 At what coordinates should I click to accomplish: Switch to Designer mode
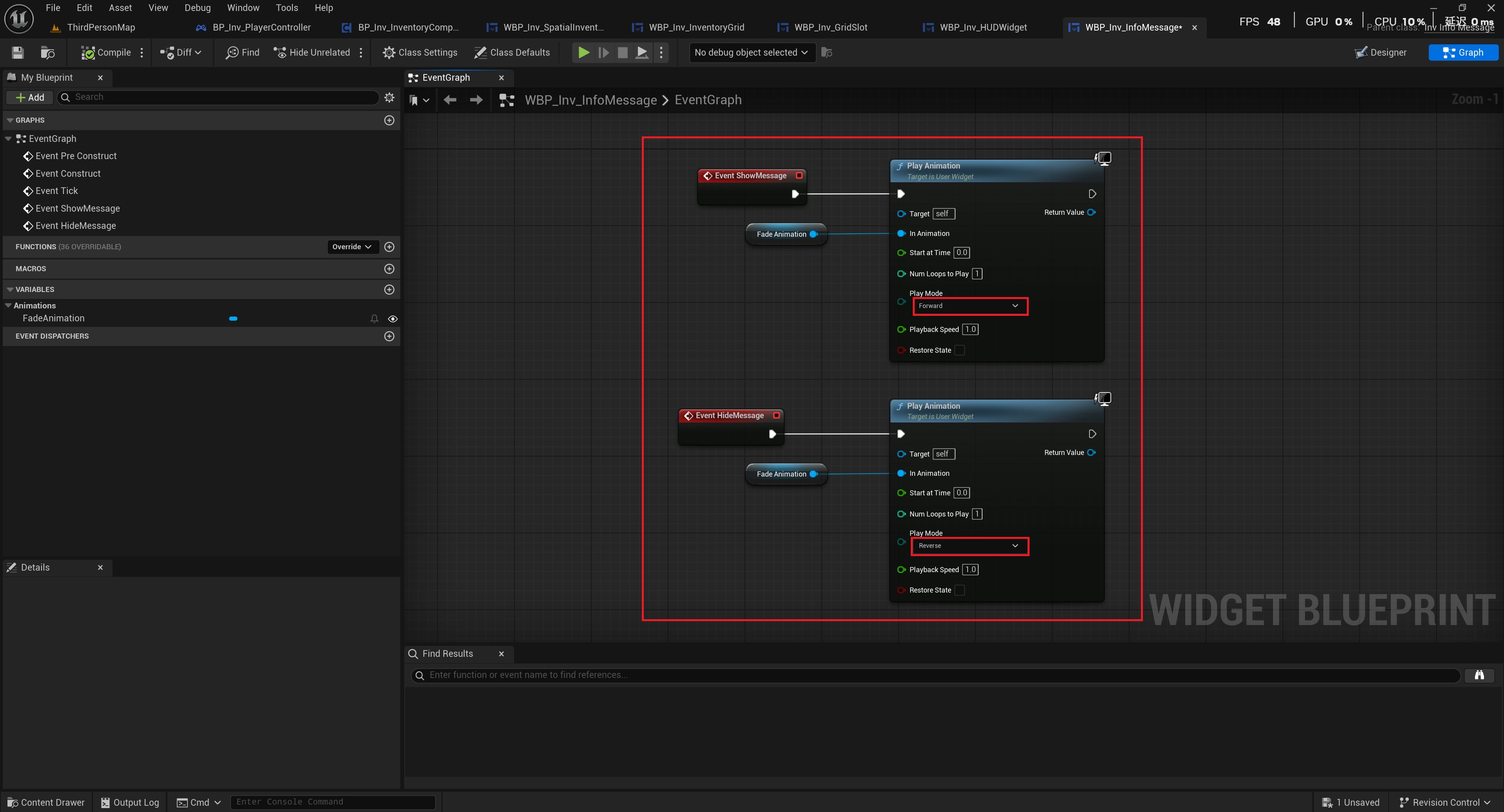point(1381,53)
